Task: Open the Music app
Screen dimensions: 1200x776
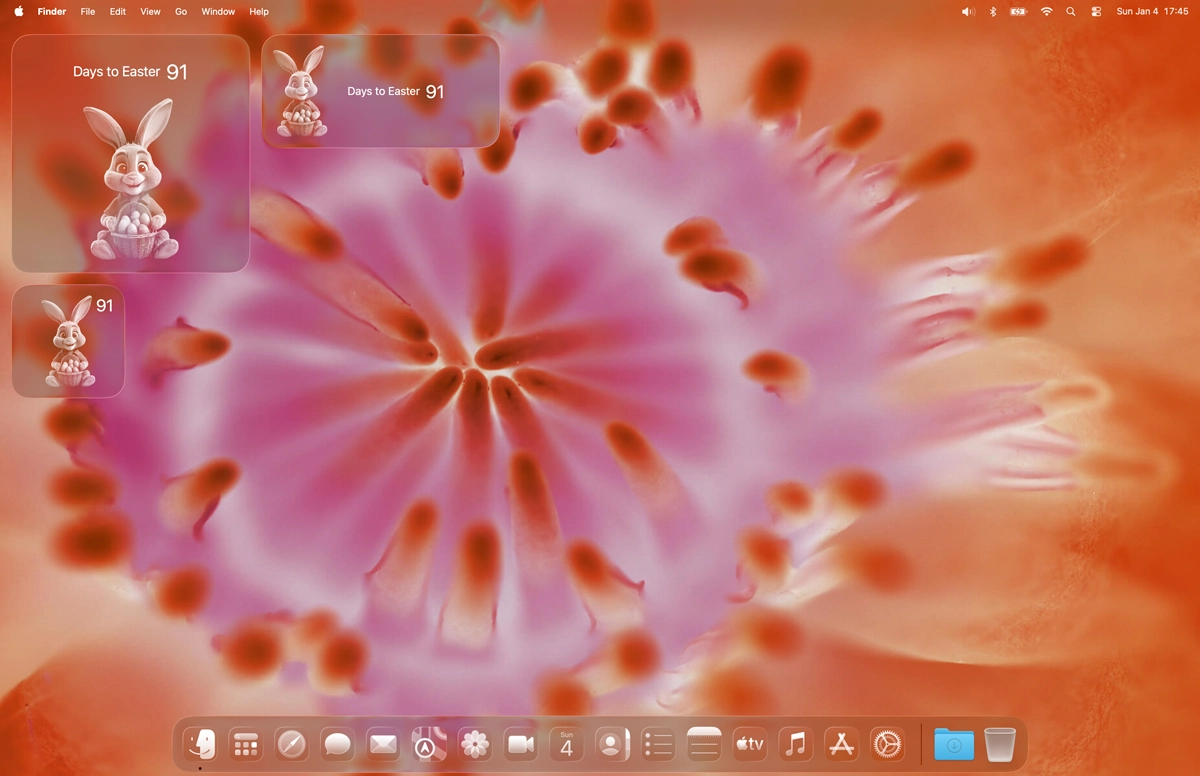Action: [x=795, y=744]
